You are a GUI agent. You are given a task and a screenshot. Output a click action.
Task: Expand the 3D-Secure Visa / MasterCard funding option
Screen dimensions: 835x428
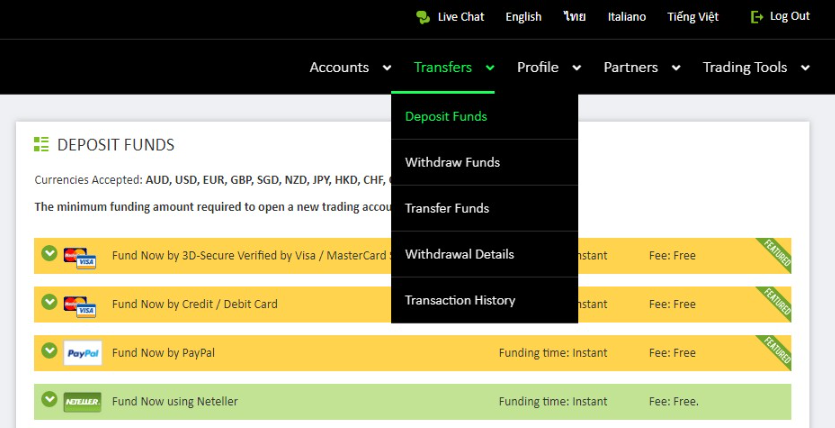pos(50,253)
